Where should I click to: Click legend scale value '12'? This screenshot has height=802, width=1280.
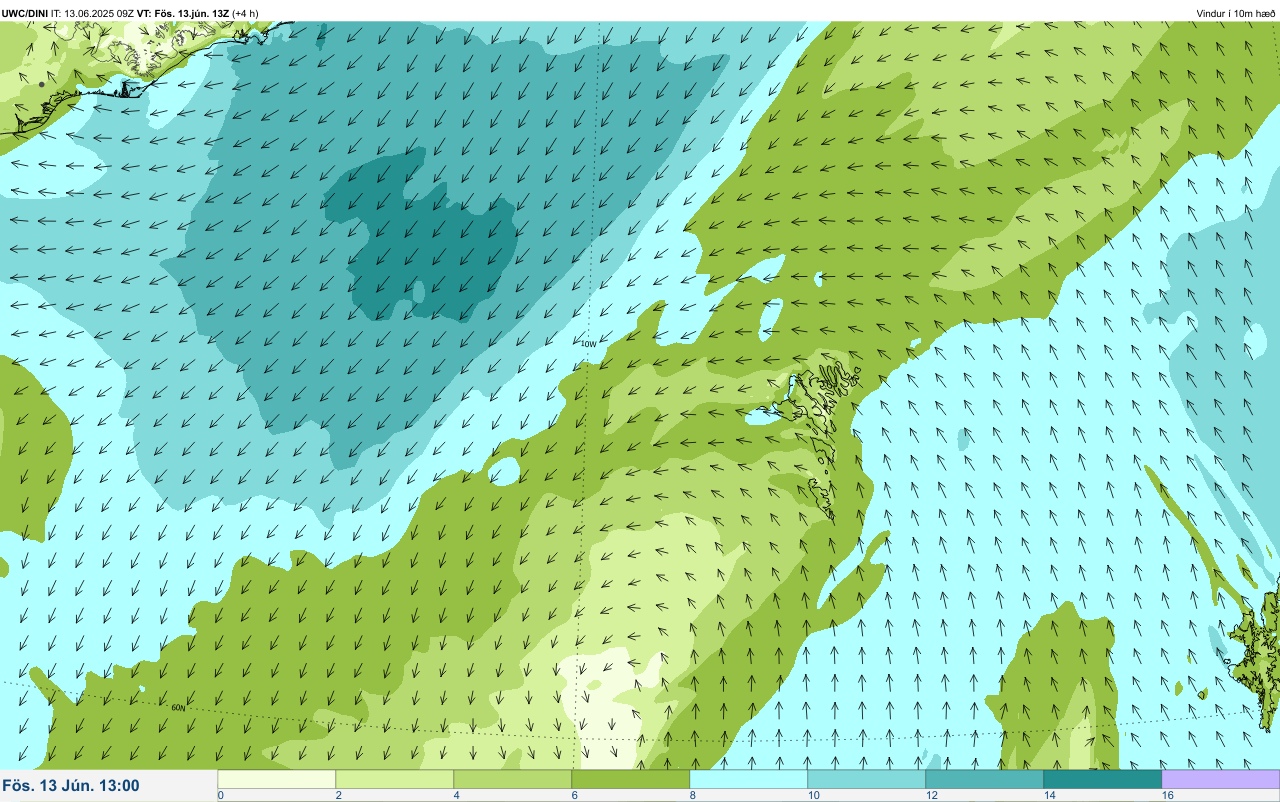pos(932,795)
